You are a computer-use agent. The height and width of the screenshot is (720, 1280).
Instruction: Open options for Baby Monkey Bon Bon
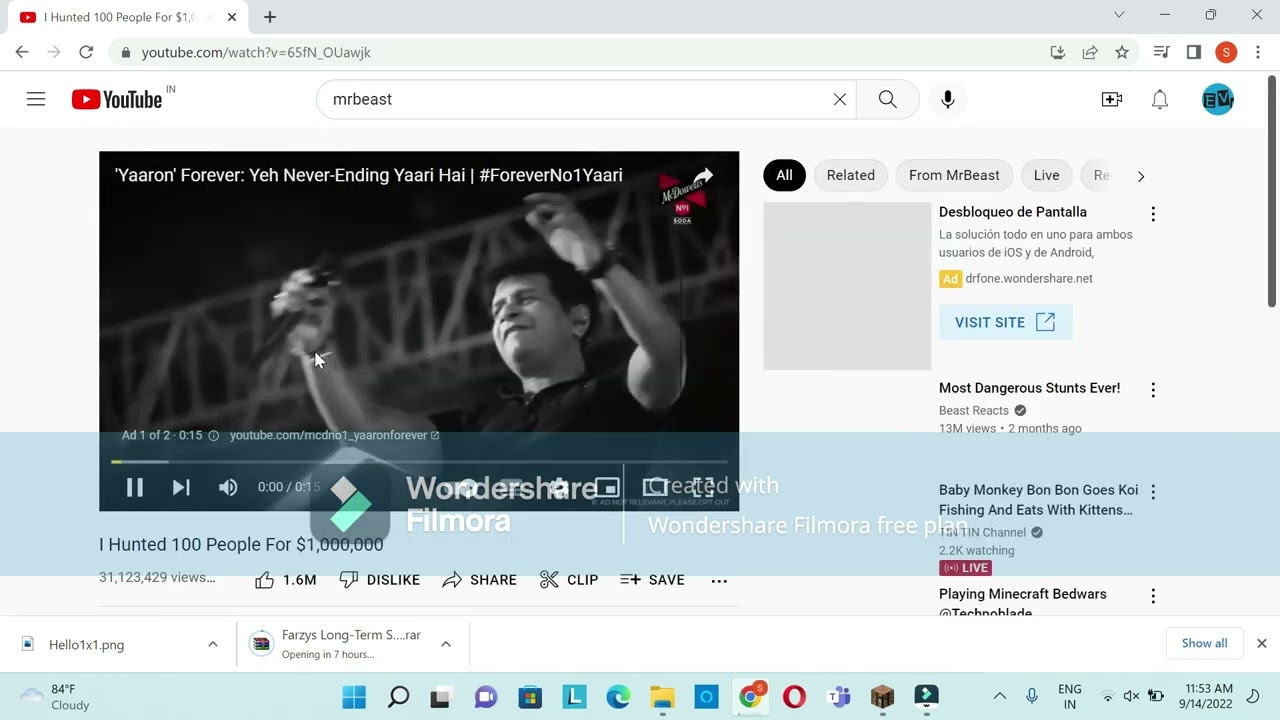coord(1153,492)
